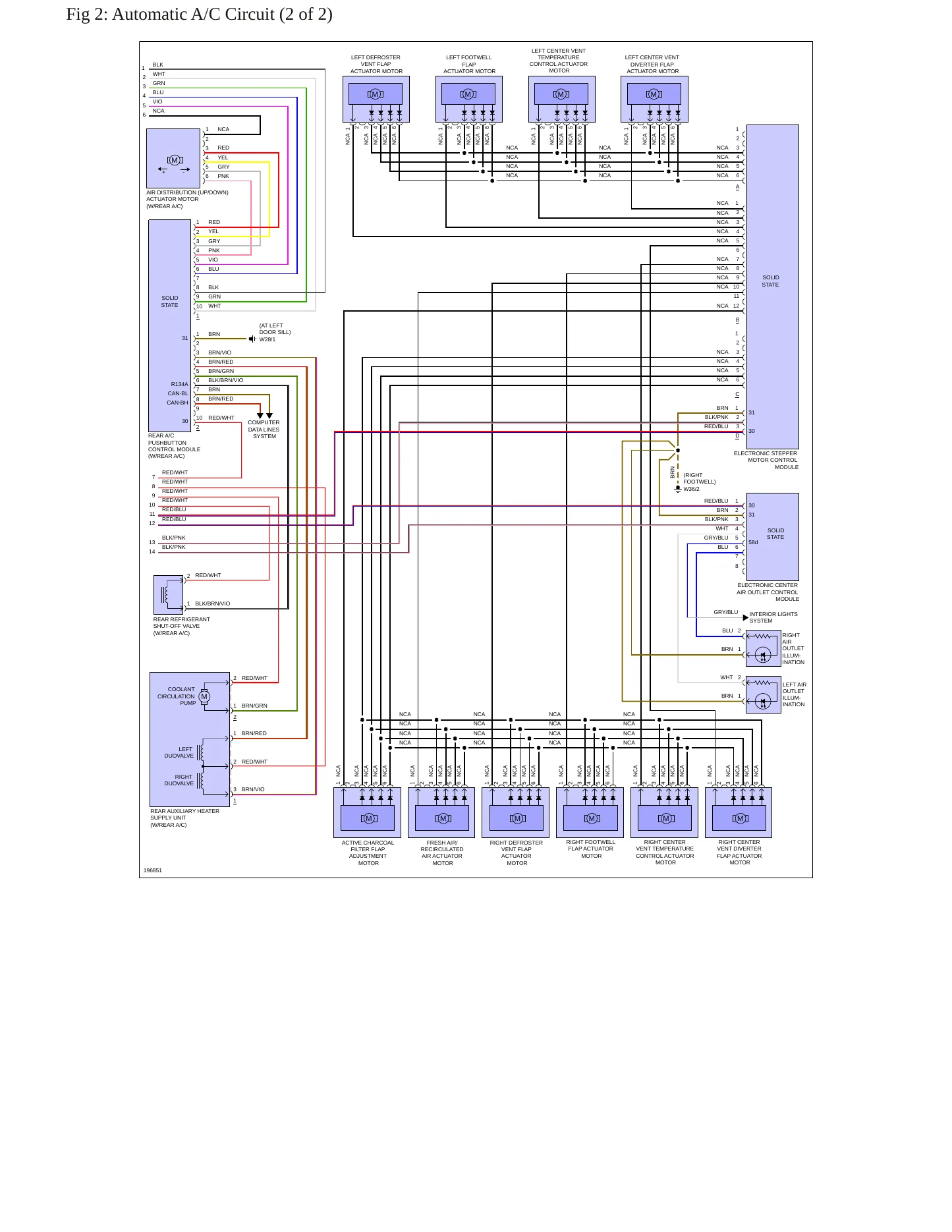The height and width of the screenshot is (1232, 952).
Task: Click the 'LEFT AIR OUTLET ILLUMINATION' label
Action: pyautogui.click(x=795, y=694)
